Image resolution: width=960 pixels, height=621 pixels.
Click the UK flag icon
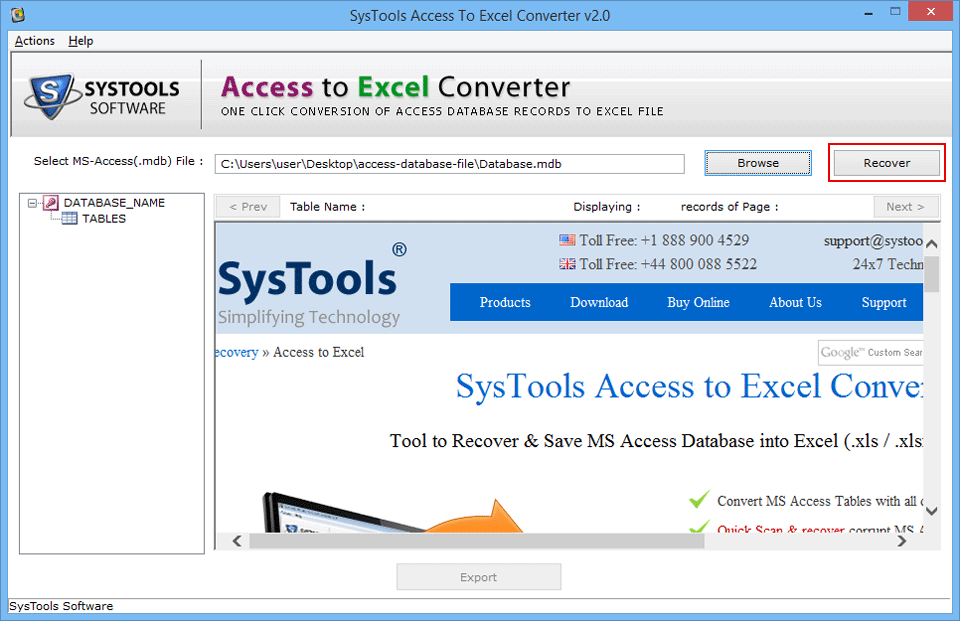pos(567,264)
